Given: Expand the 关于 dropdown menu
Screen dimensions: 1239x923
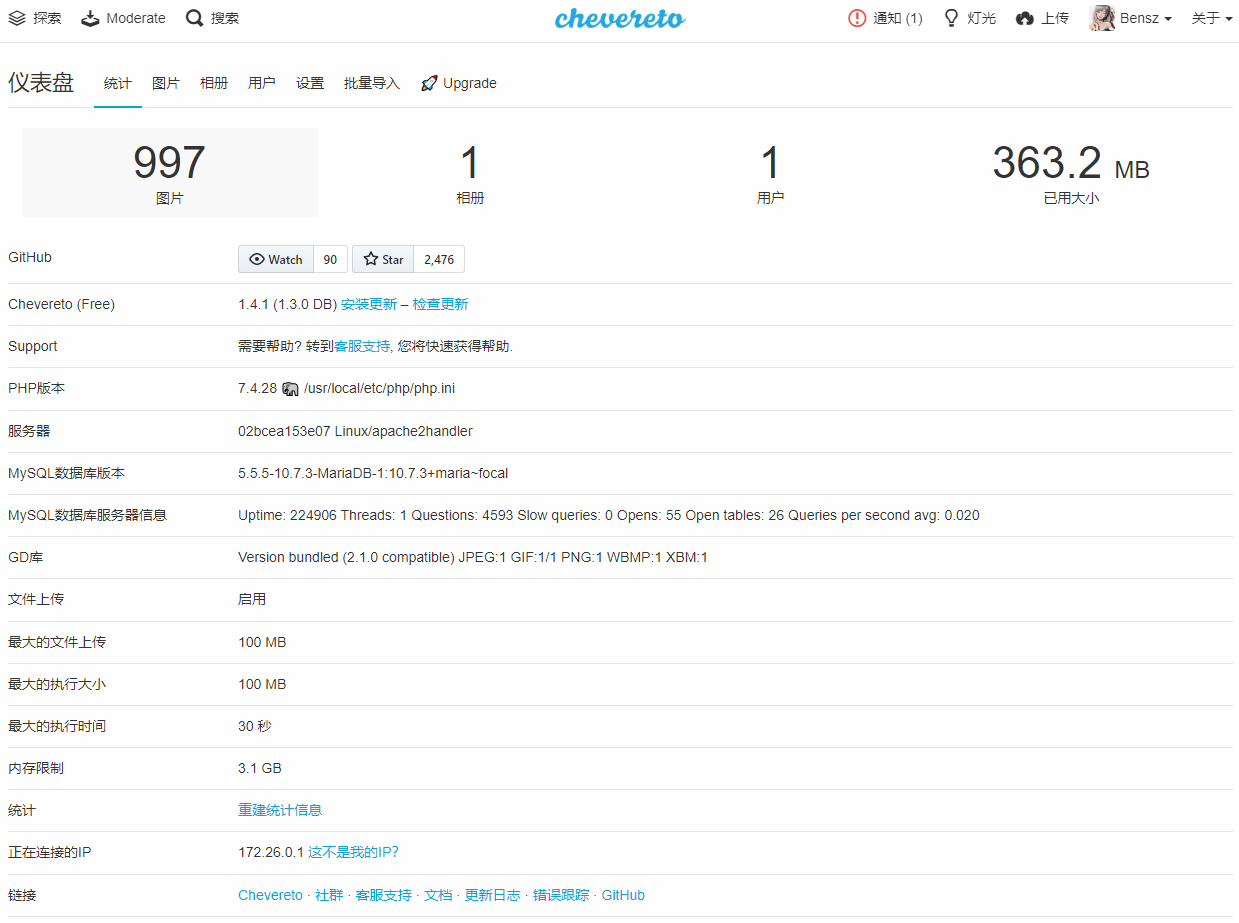Looking at the screenshot, I should click(1211, 18).
